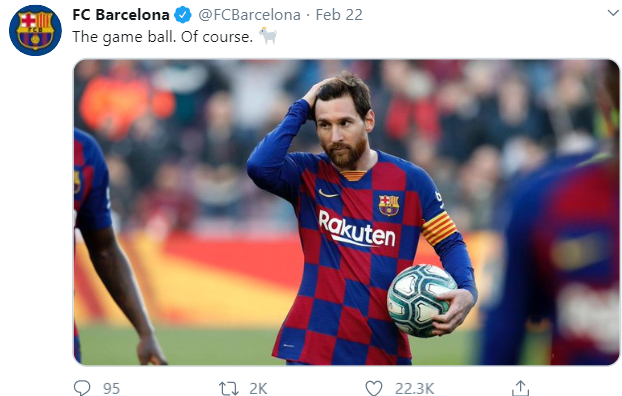622x396 pixels.
Task: Open the @FCBarcelona handle link
Action: pos(250,15)
